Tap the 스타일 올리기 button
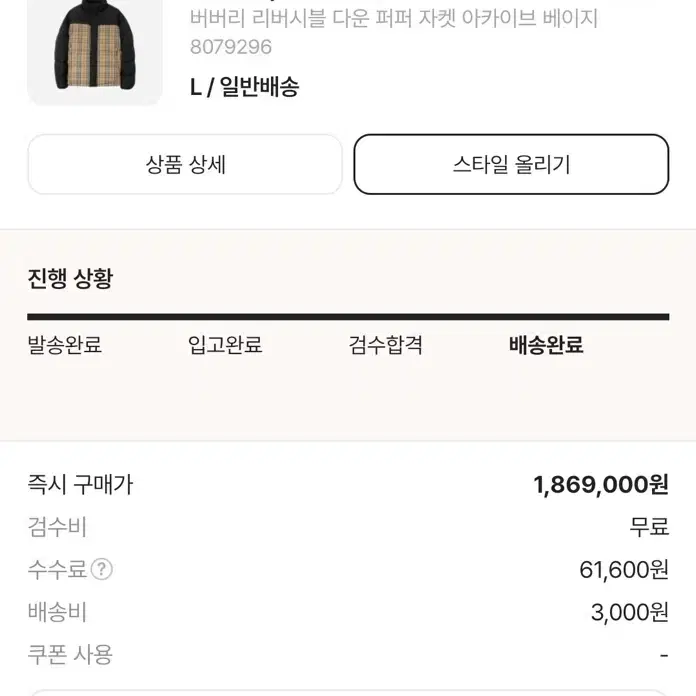The width and height of the screenshot is (696, 696). tap(511, 165)
